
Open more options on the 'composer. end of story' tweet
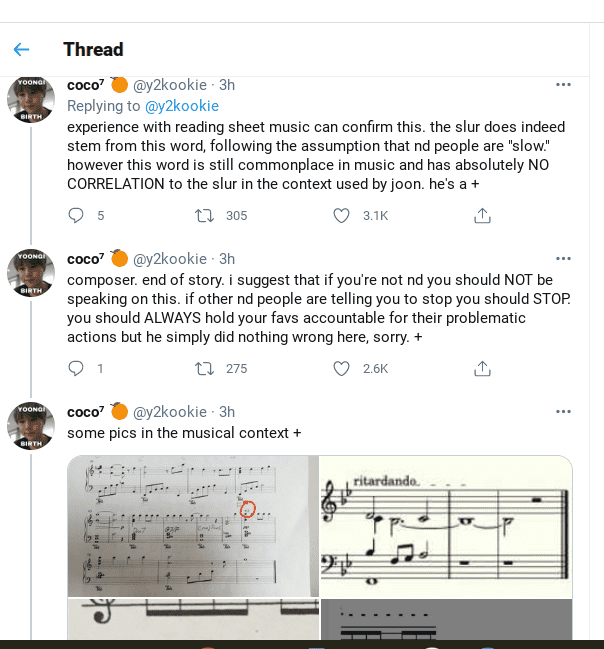tap(563, 259)
